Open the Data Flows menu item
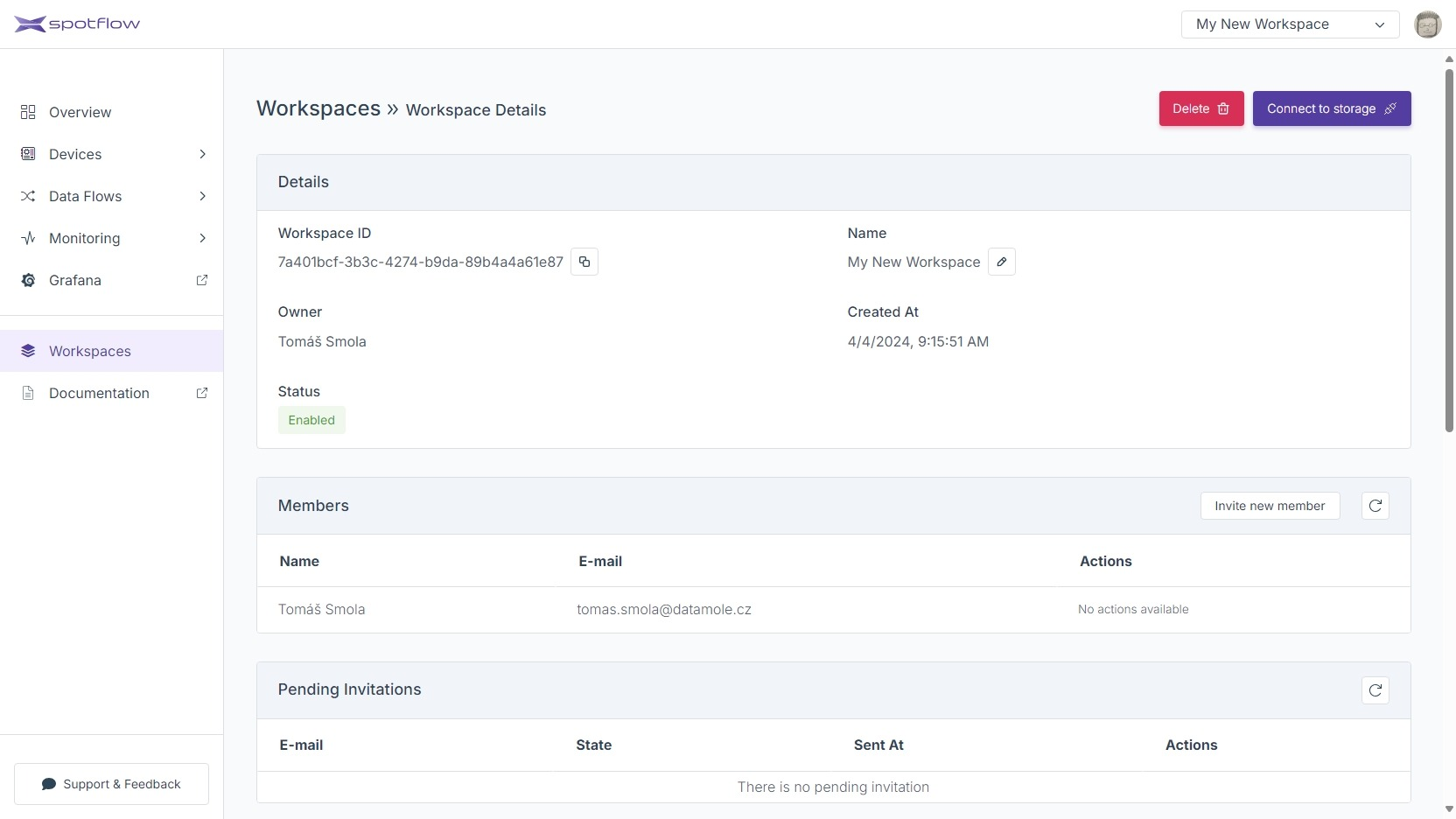The width and height of the screenshot is (1456, 819). coord(112,196)
